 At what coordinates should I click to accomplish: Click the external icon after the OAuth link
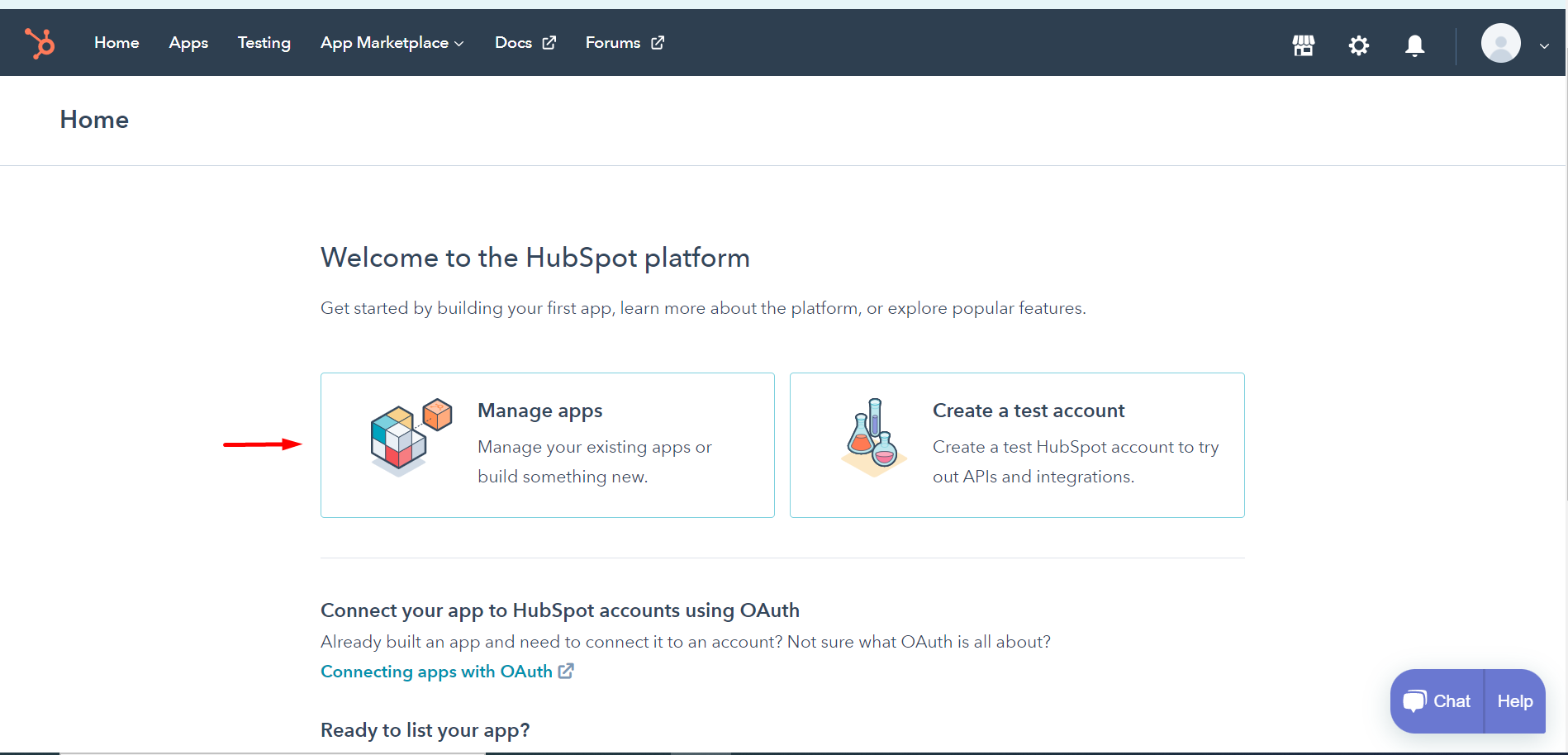pos(566,671)
